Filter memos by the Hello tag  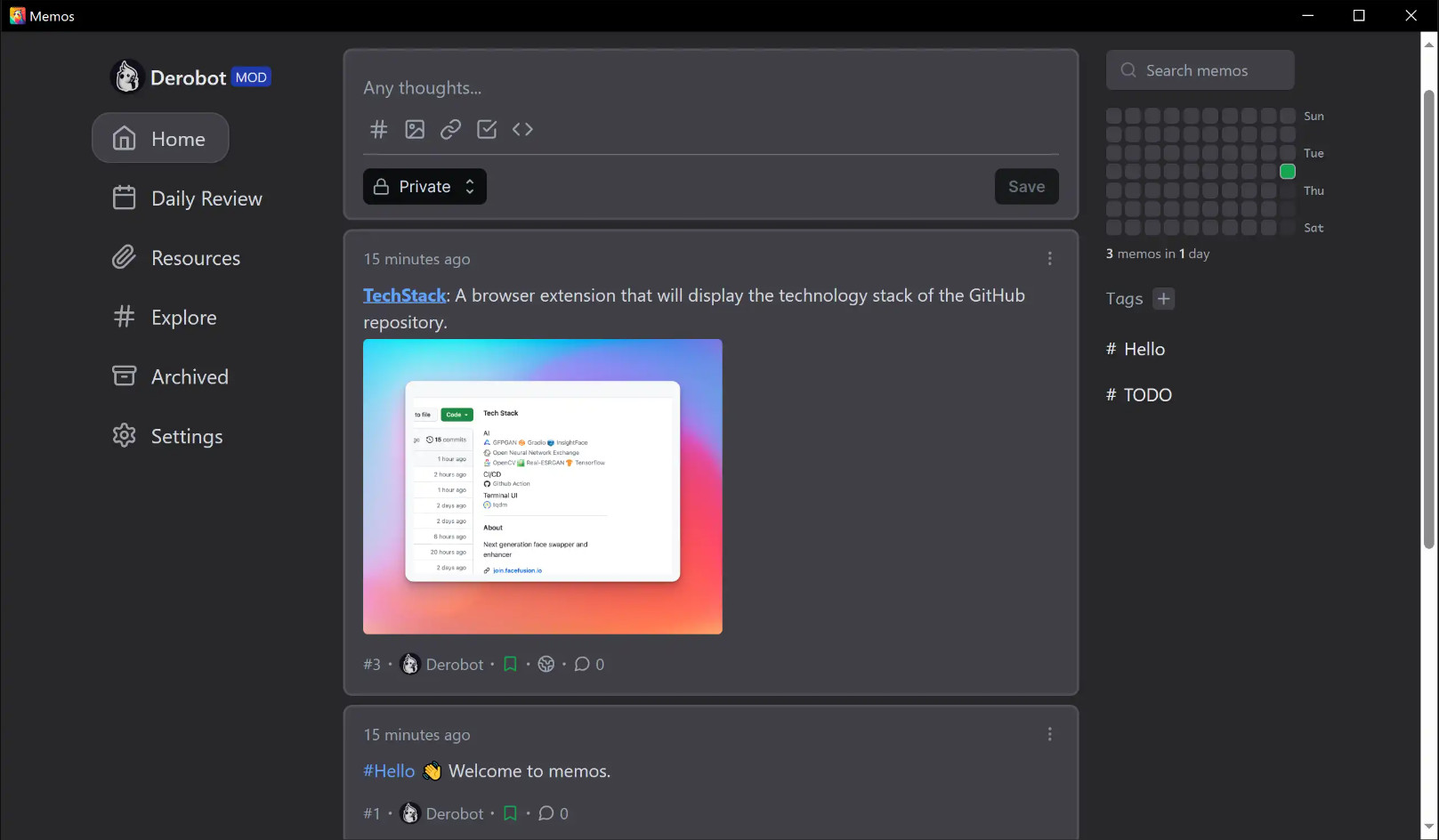click(1136, 350)
